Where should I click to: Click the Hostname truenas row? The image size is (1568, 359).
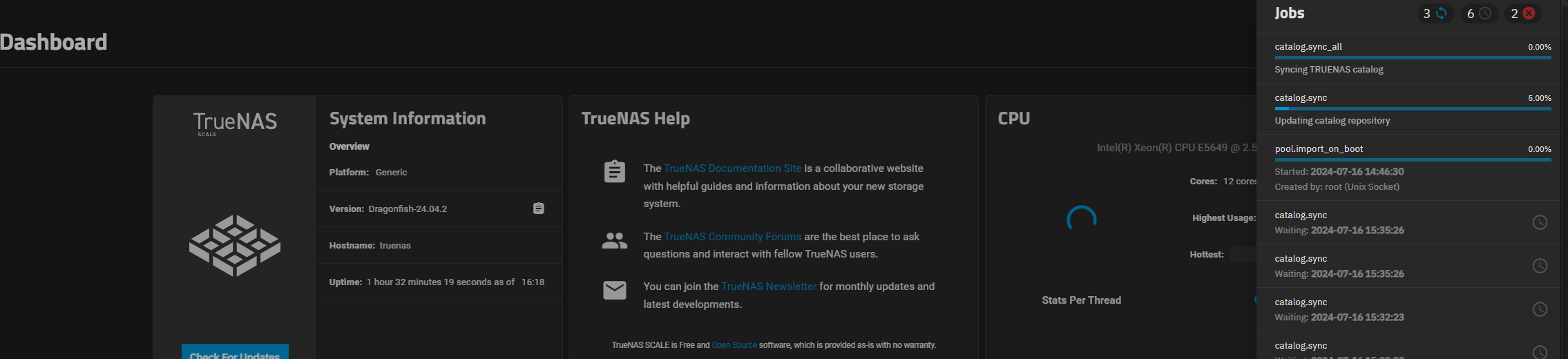[439, 246]
